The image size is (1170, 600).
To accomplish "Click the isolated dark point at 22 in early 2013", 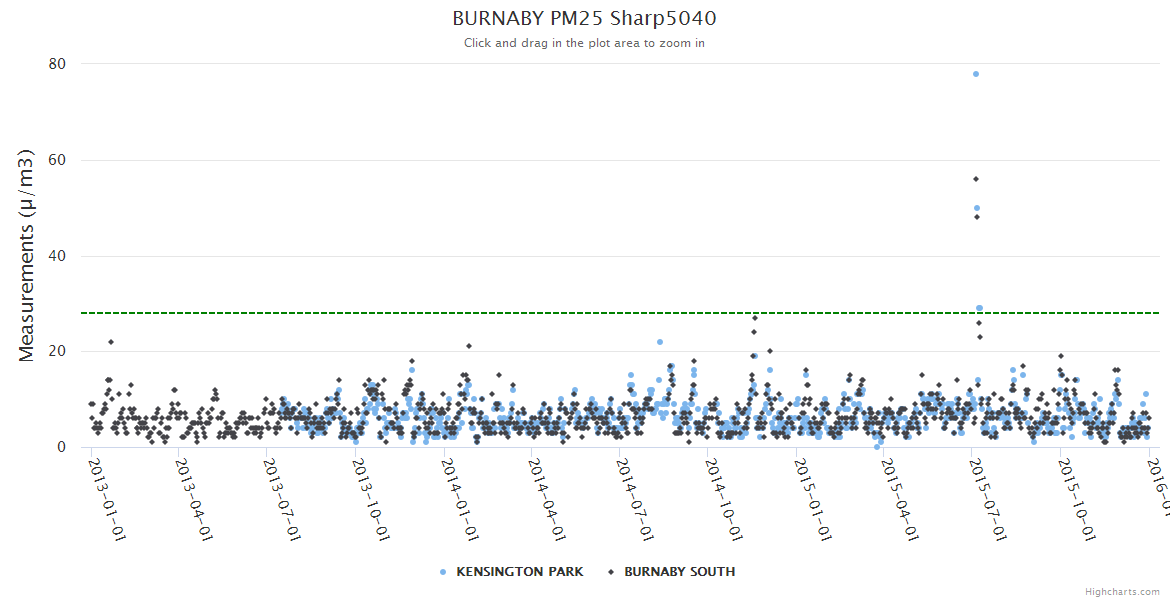I will (x=111, y=342).
